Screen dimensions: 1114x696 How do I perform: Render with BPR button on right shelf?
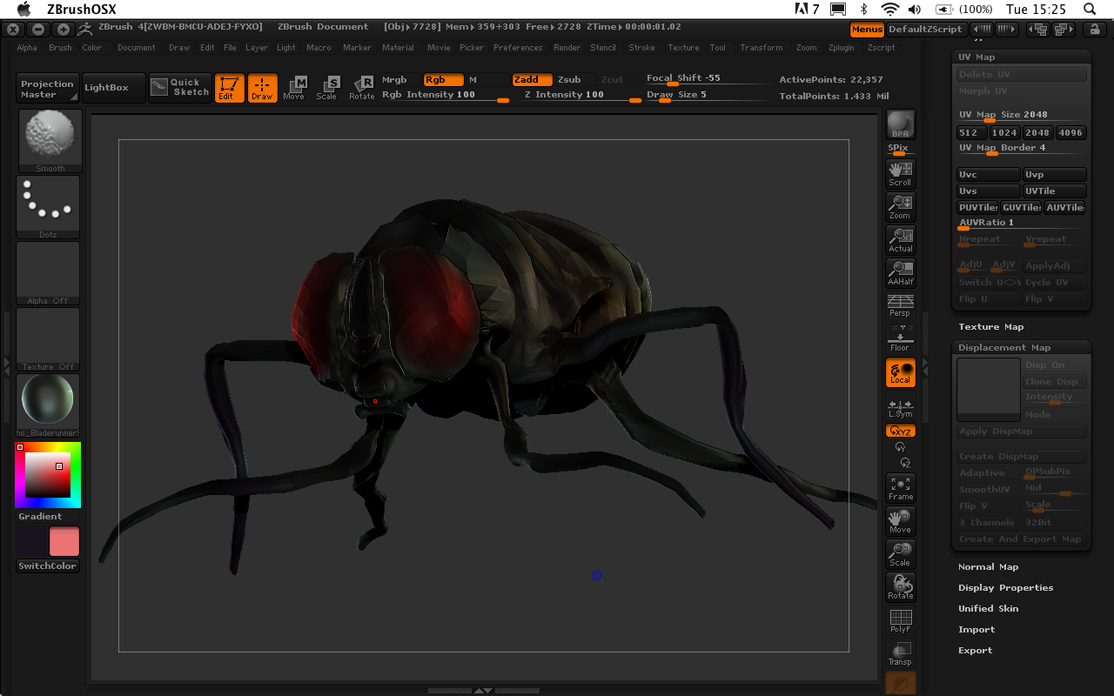coord(899,123)
